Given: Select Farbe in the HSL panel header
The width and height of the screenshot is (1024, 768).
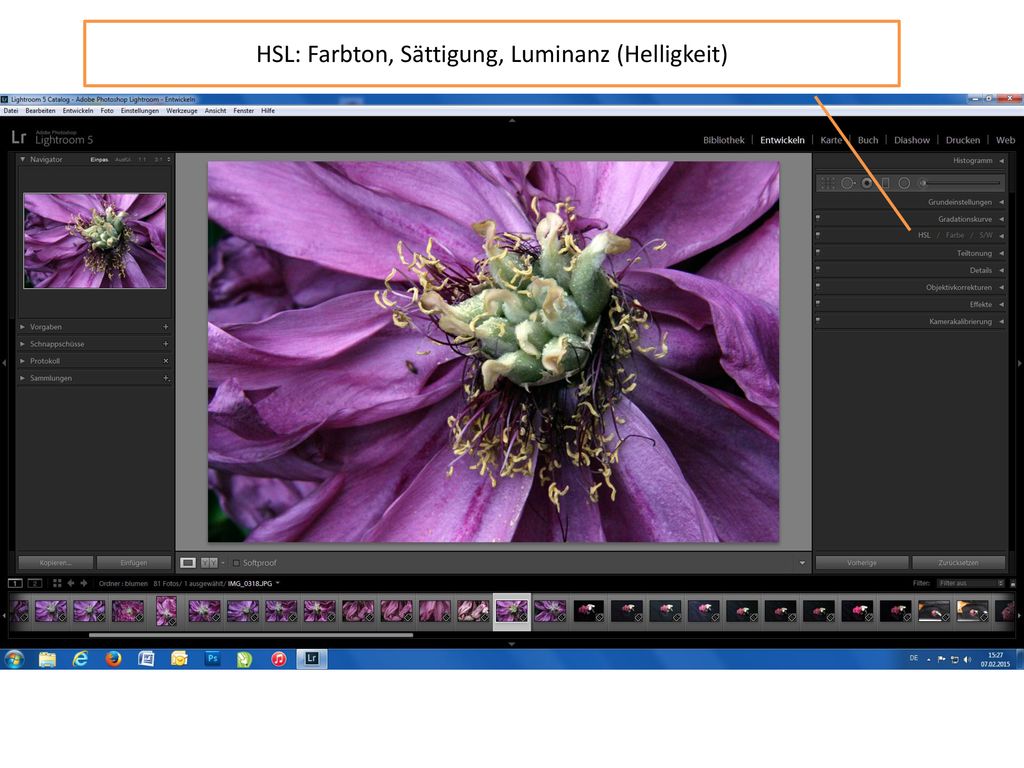Looking at the screenshot, I should pyautogui.click(x=955, y=235).
